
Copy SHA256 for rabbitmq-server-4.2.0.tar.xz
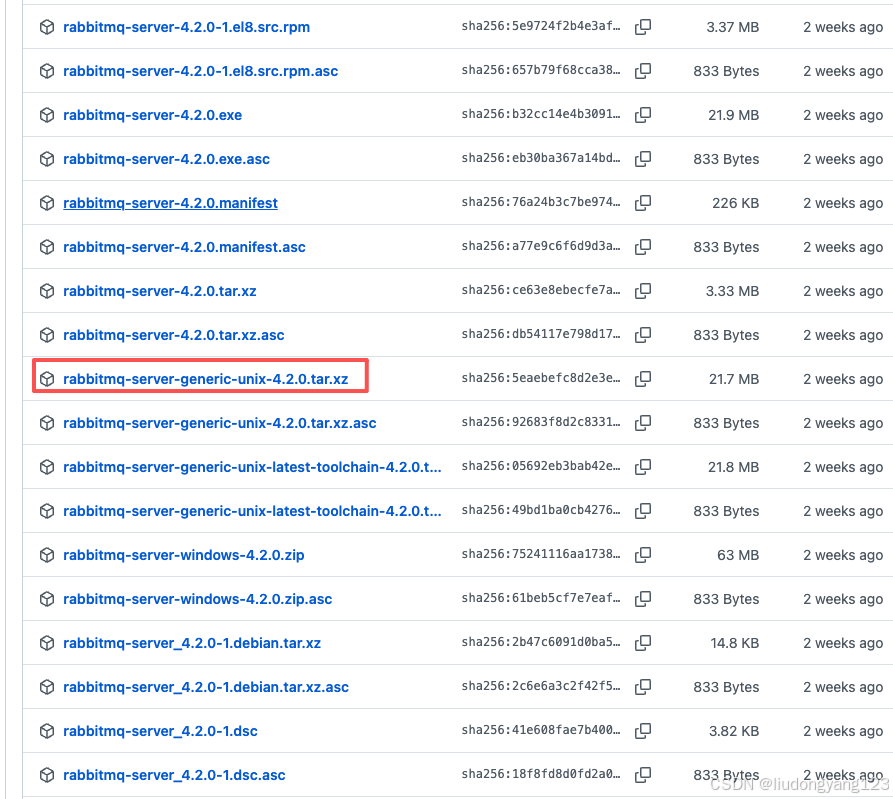click(643, 290)
